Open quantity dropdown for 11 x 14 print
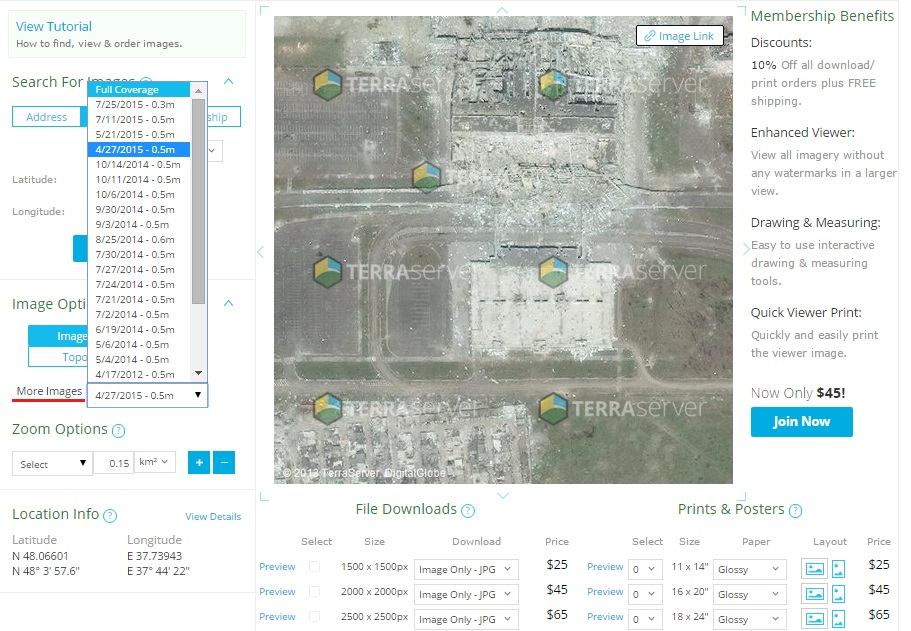The width and height of the screenshot is (911, 631). click(645, 569)
